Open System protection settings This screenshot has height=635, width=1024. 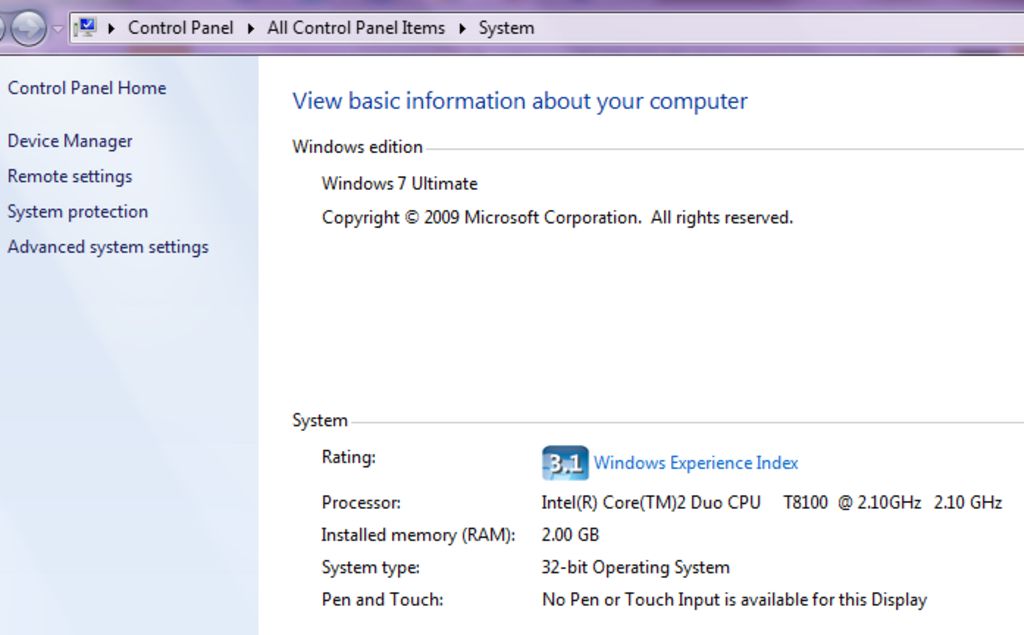pyautogui.click(x=78, y=212)
